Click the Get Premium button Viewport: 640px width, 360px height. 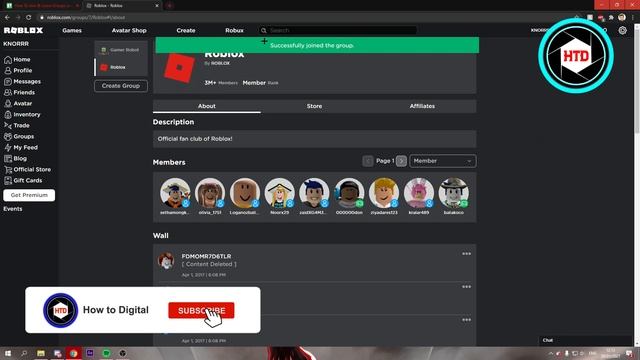point(29,196)
